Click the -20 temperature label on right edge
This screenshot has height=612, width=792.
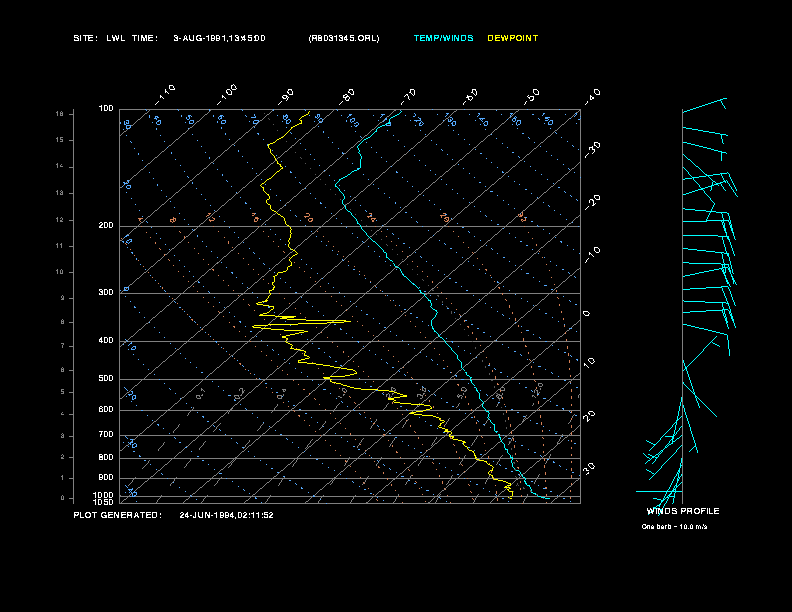coord(592,202)
